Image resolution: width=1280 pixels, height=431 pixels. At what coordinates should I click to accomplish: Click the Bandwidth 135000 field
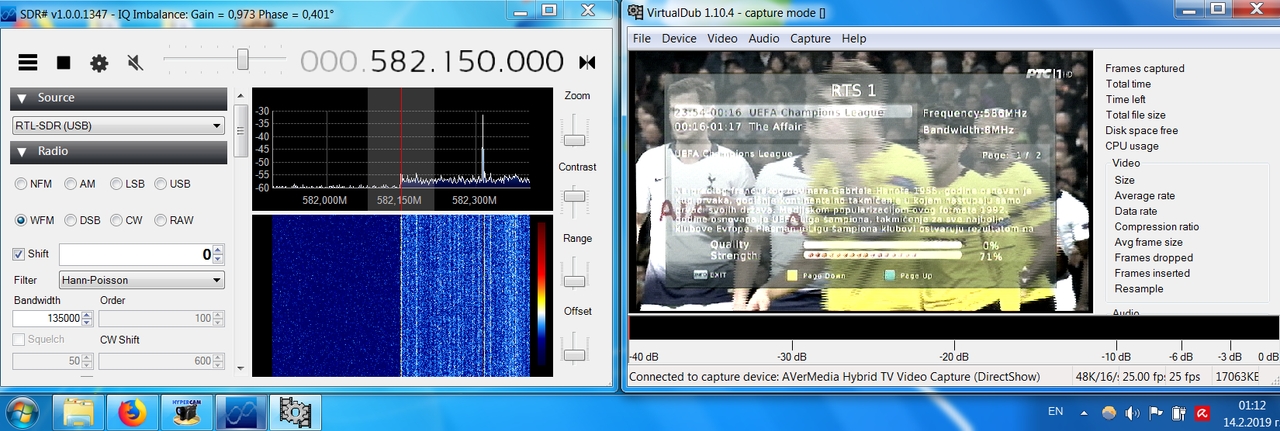pyautogui.click(x=47, y=318)
